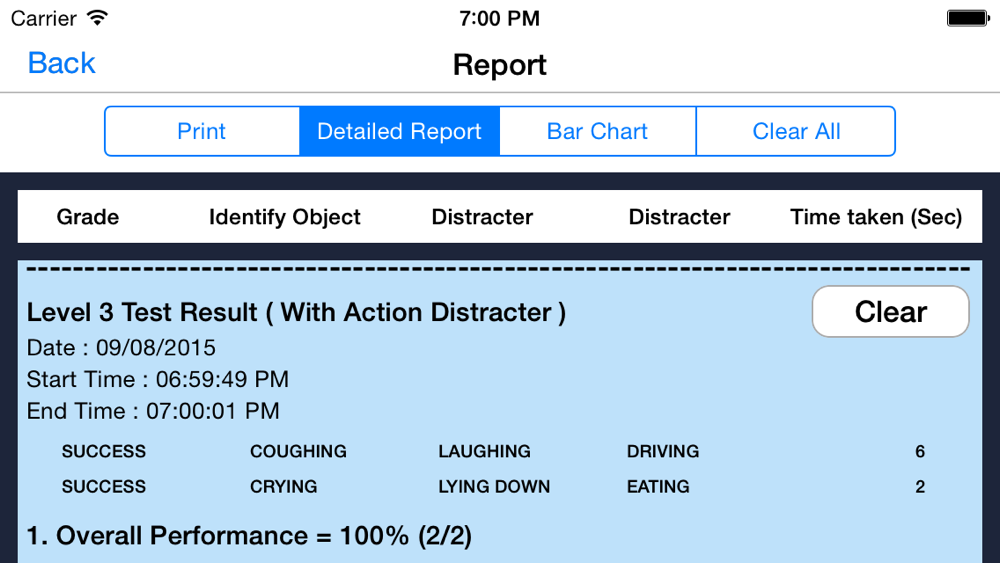Tap the first Distracter column header
Viewport: 1000px width, 563px height.
point(482,217)
